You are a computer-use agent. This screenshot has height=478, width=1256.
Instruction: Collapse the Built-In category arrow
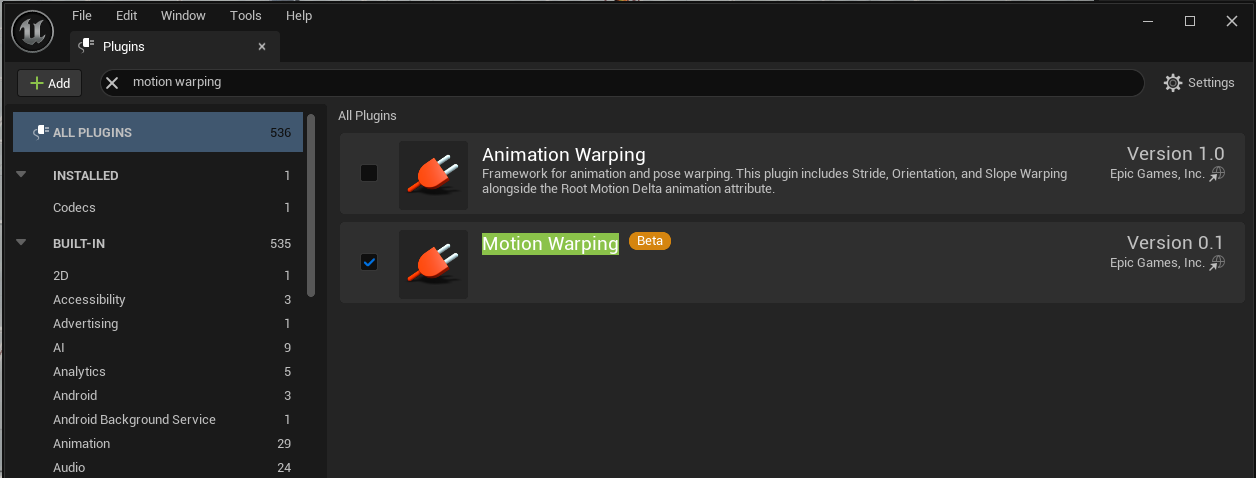[x=21, y=243]
